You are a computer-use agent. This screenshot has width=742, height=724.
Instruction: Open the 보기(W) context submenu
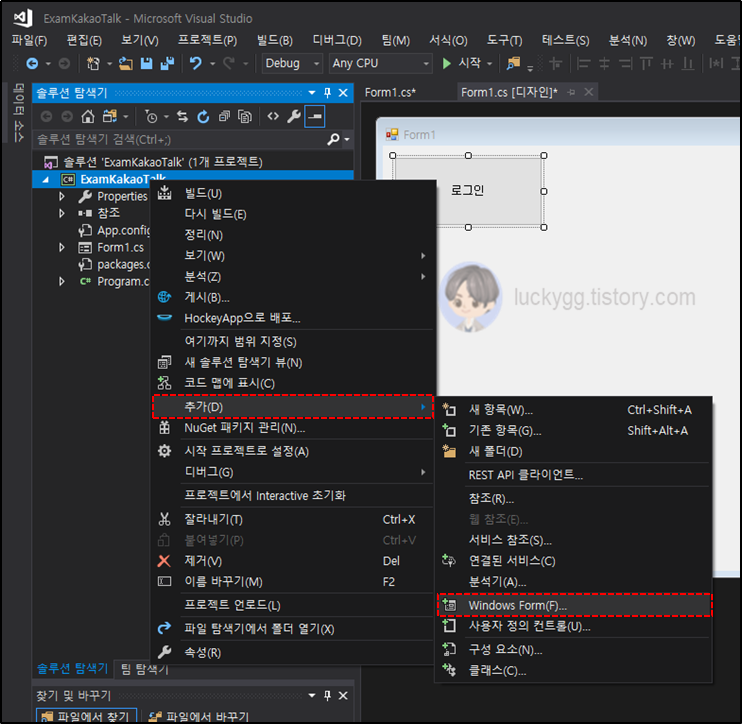point(292,256)
